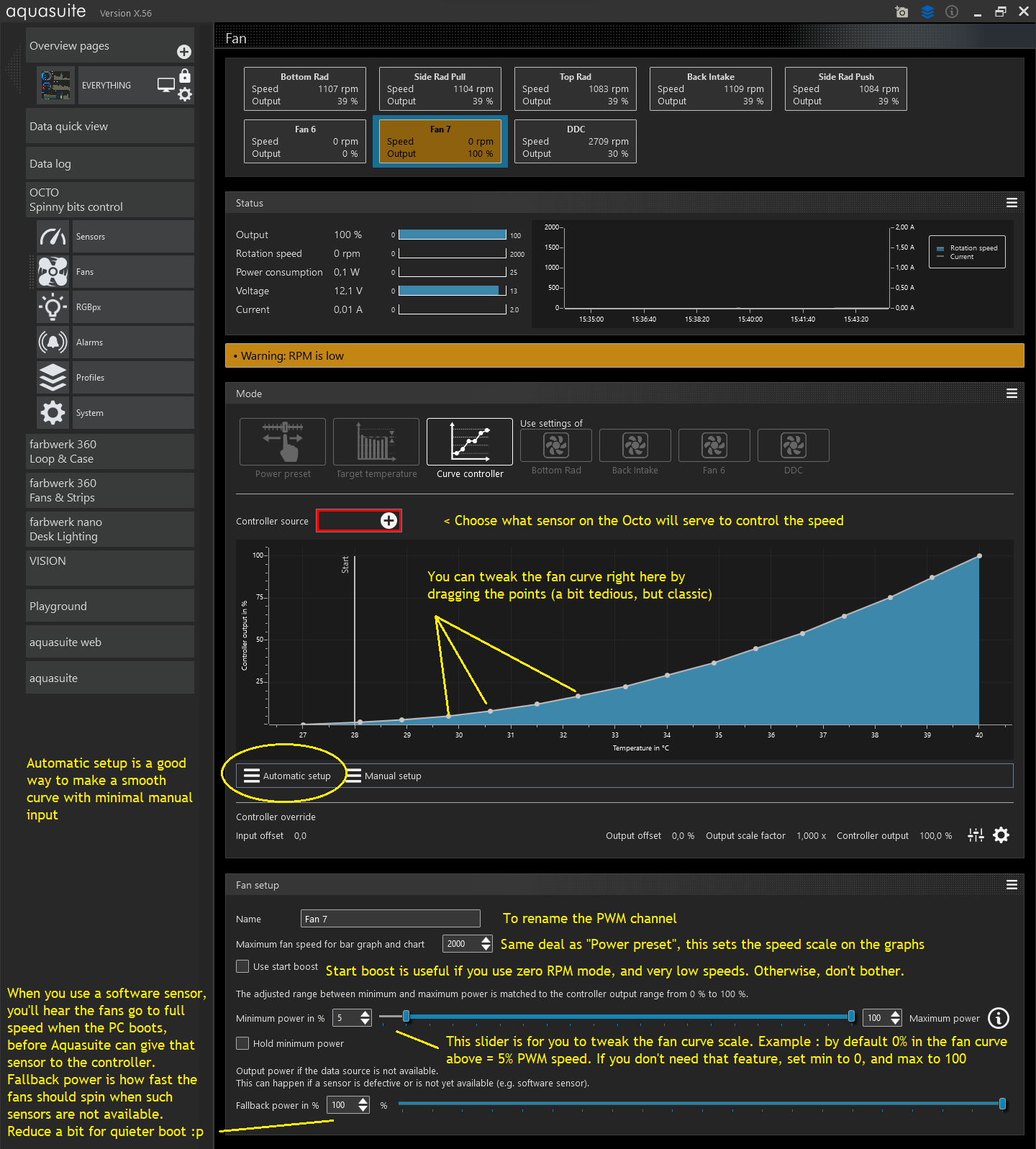Use settings of Bottom Rad fan
This screenshot has width=1036, height=1149.
[556, 445]
